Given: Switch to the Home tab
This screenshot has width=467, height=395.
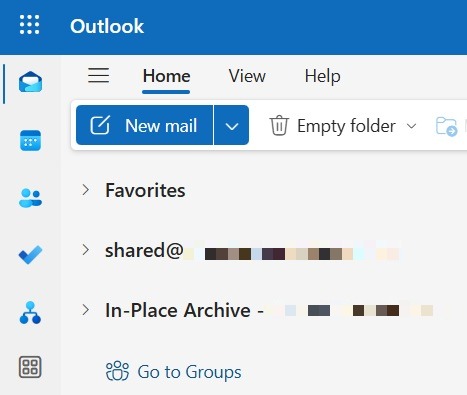Looking at the screenshot, I should [167, 76].
